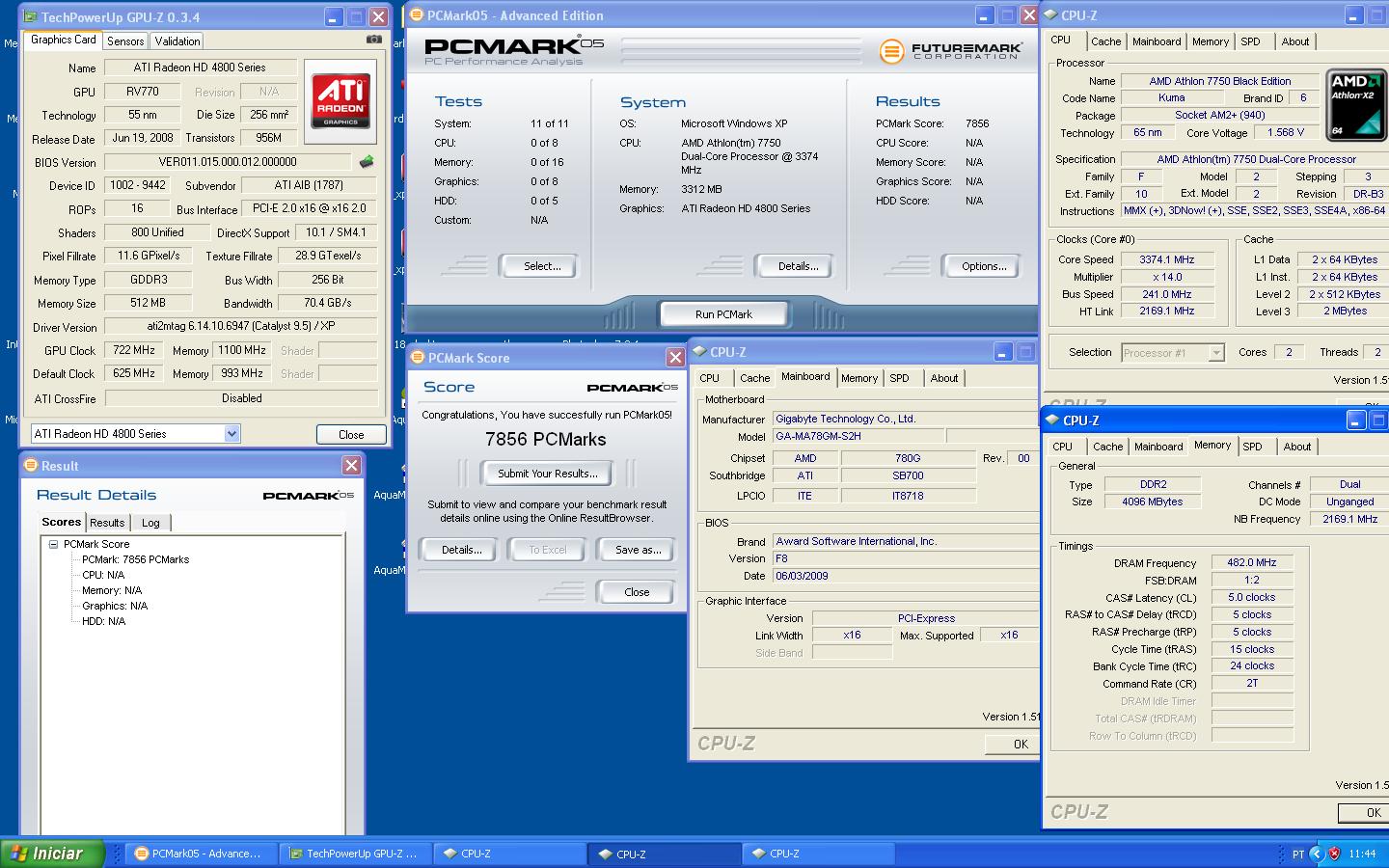Click the PCMark05 title bar application icon
The height and width of the screenshot is (868, 1389).
[417, 15]
